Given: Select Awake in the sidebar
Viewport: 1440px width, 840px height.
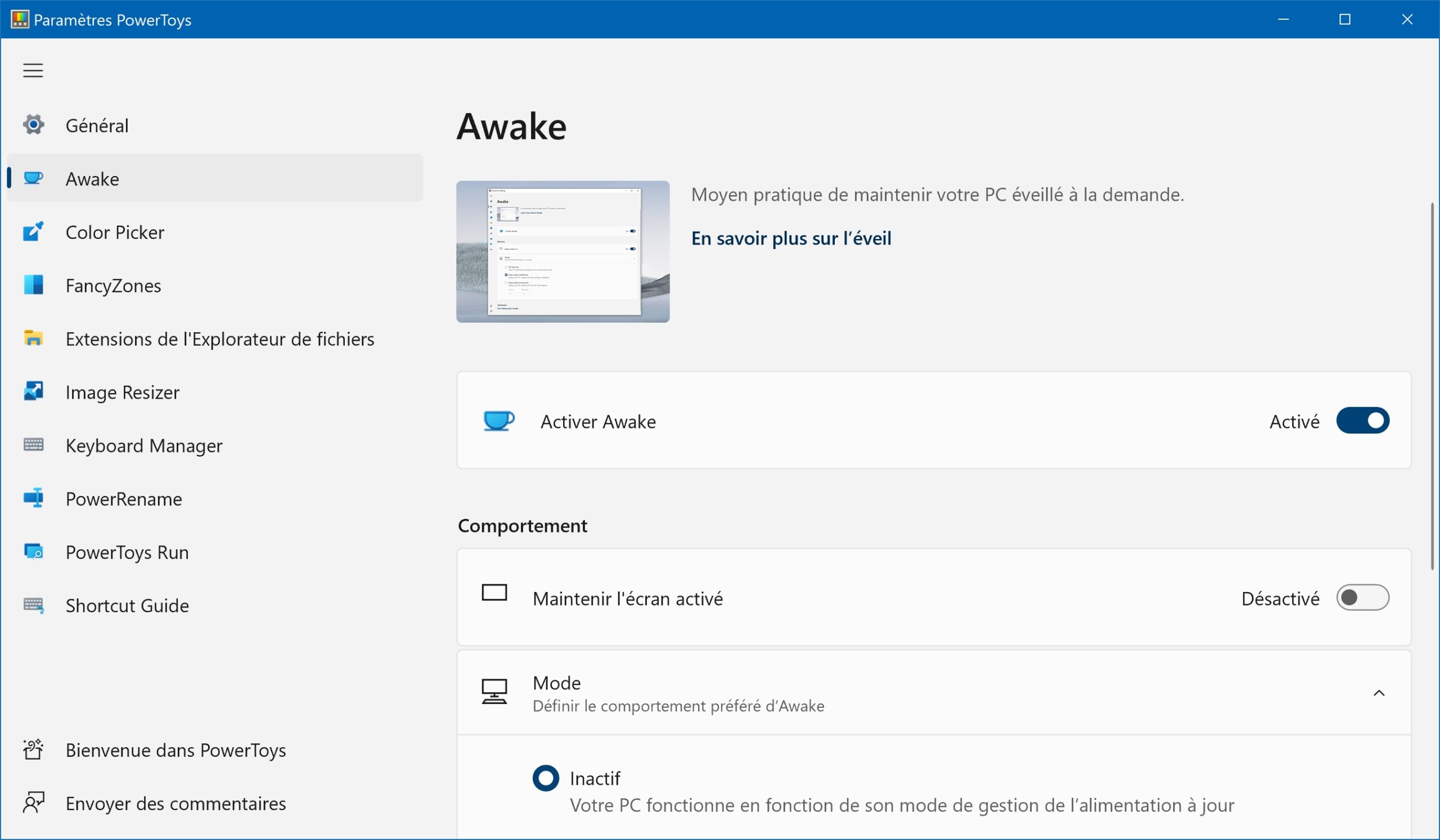Looking at the screenshot, I should pyautogui.click(x=215, y=178).
